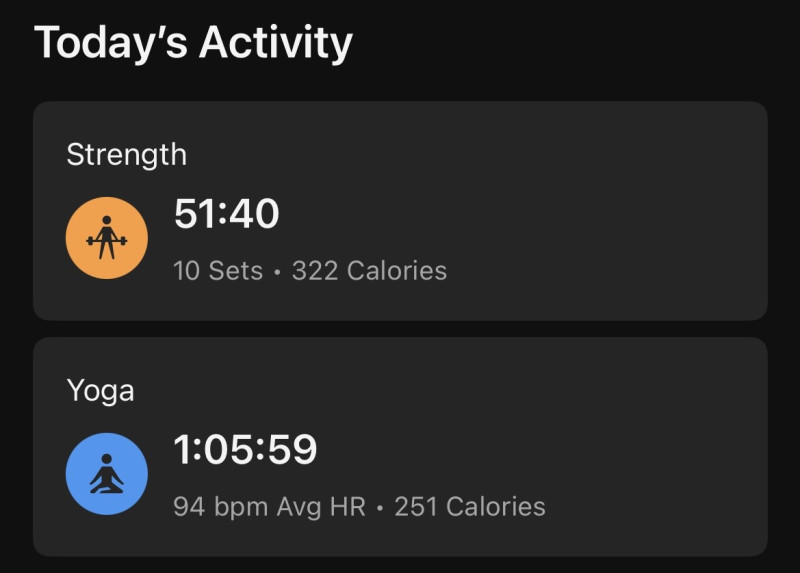Select the "Yoga" workout title
Screen dimensions: 800x573
[x=100, y=390]
